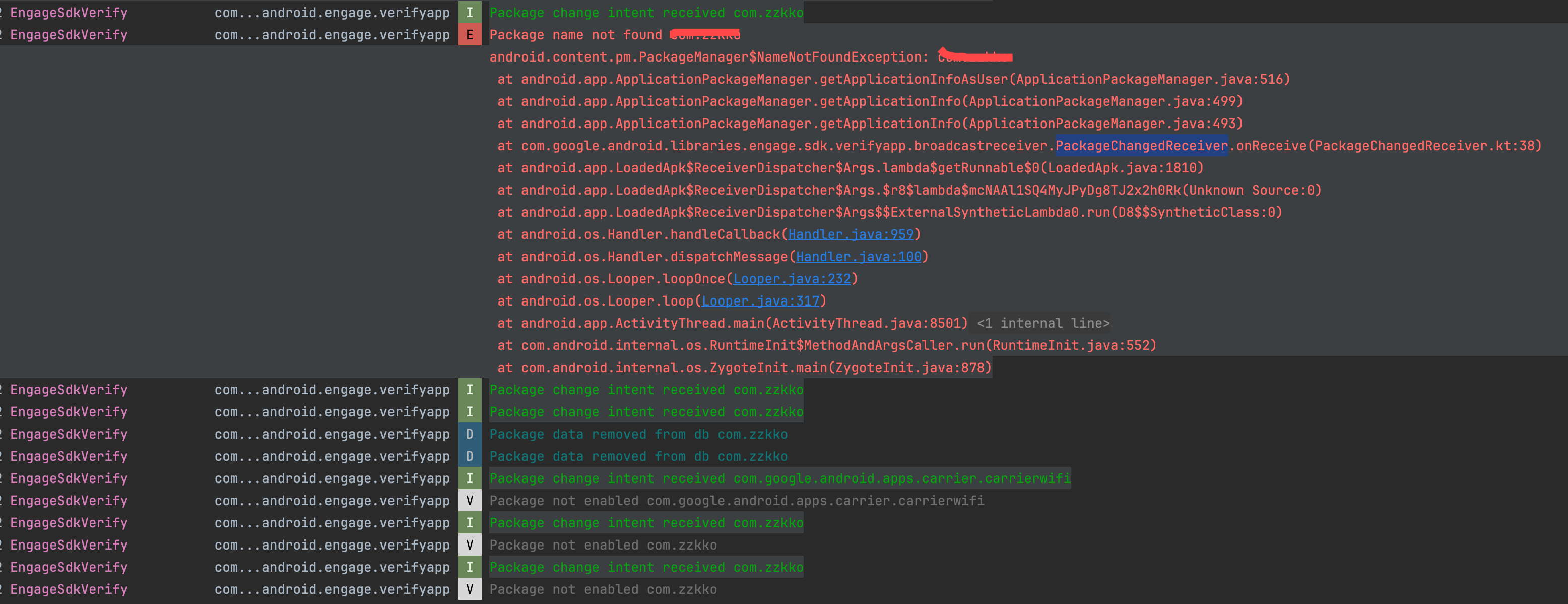1568x604 pixels.
Task: Click I badge beside carrierwifi intent received message
Action: (x=469, y=478)
